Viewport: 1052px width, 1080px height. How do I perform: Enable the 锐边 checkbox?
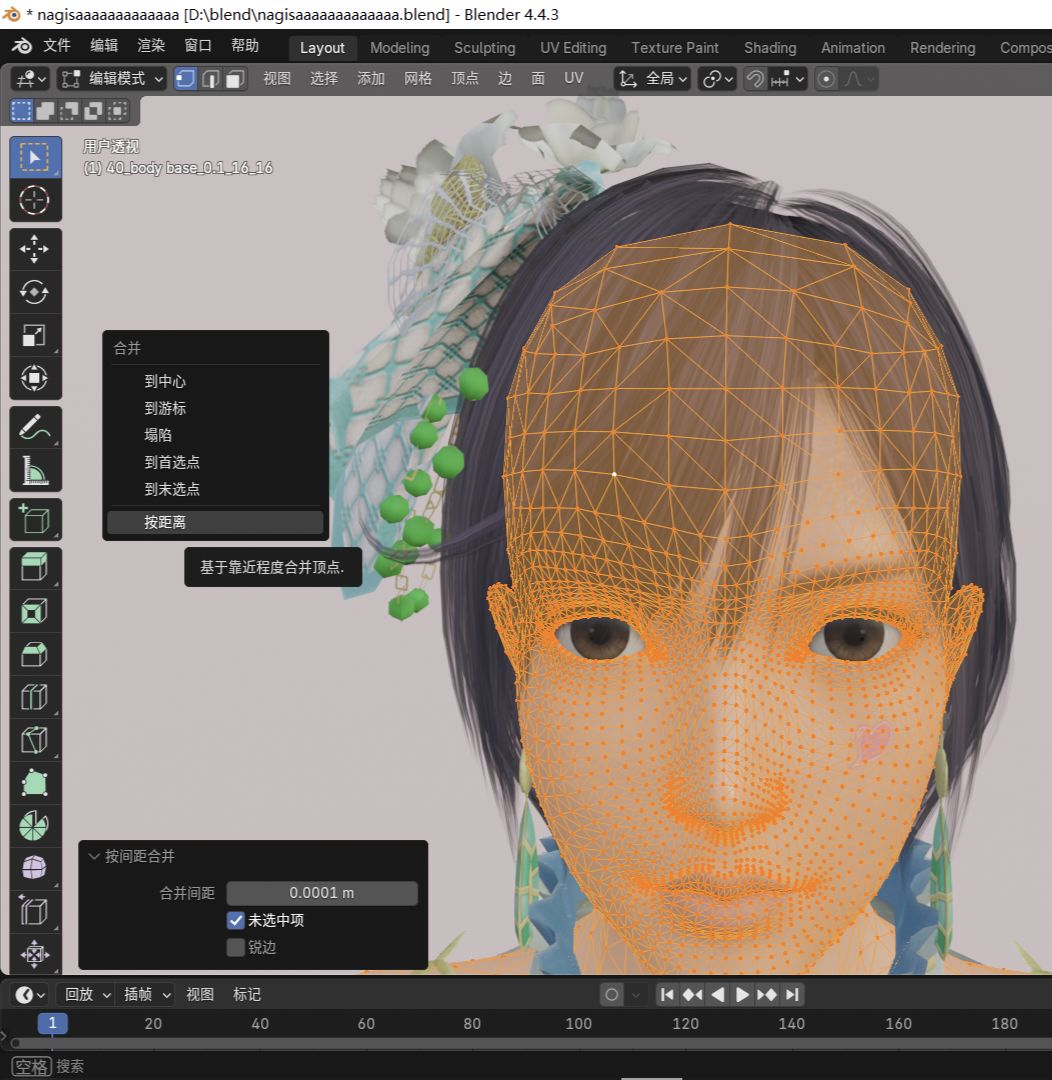tap(236, 947)
